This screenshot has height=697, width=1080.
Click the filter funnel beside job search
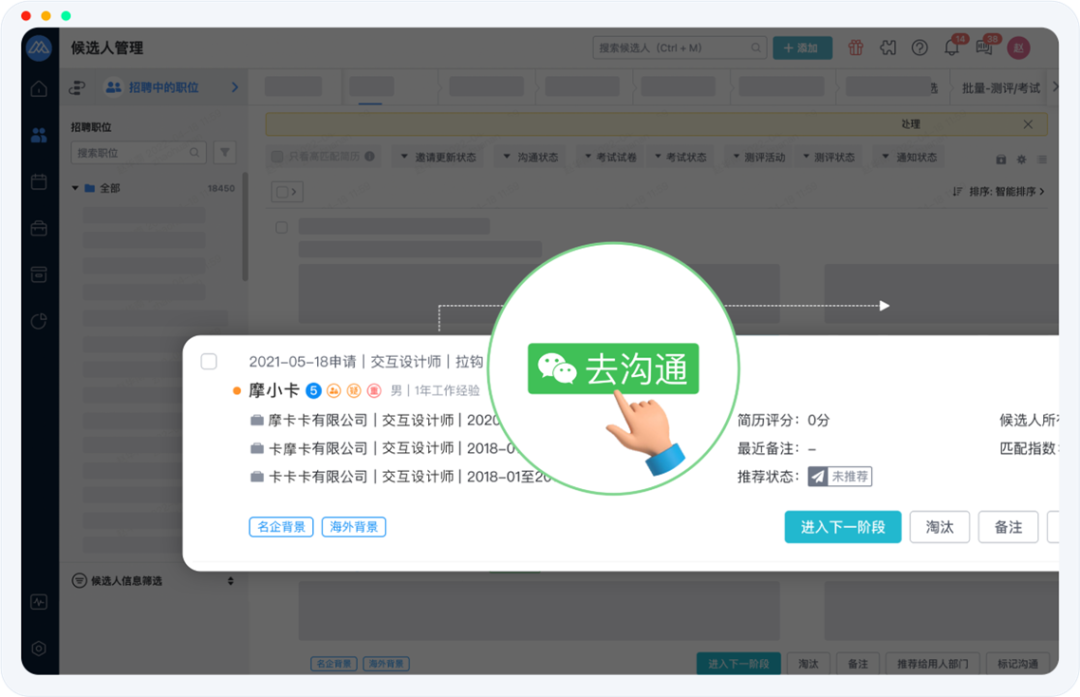225,153
